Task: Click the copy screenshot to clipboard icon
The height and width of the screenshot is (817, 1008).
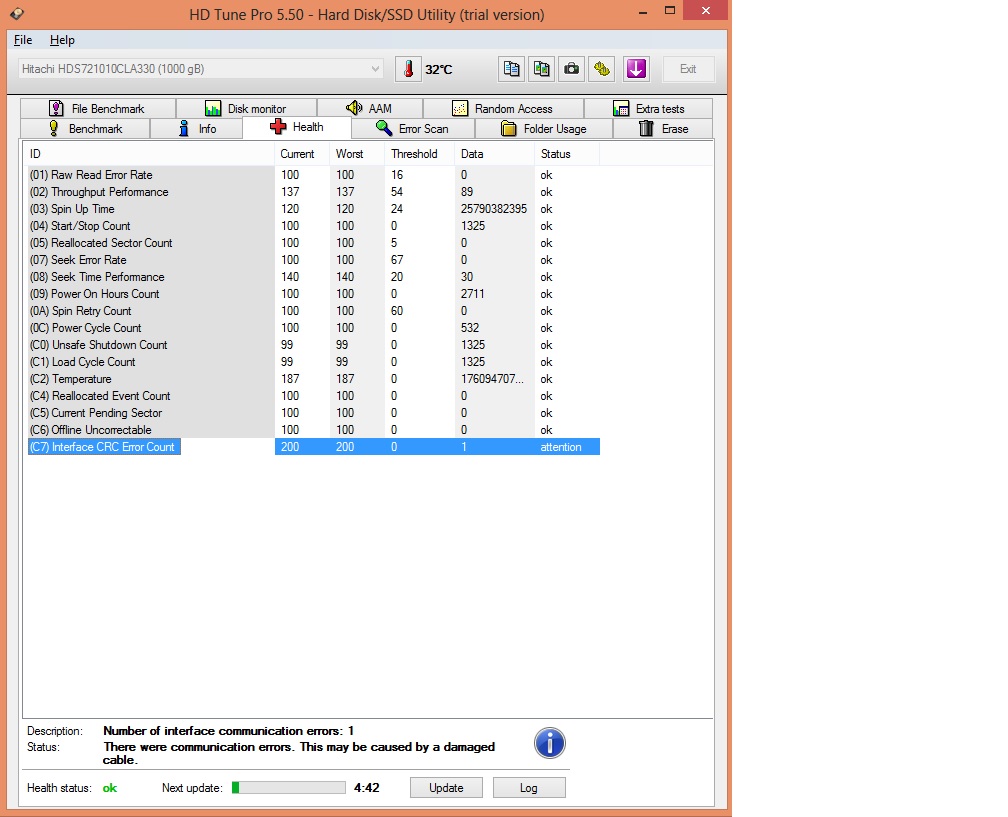Action: (x=541, y=69)
